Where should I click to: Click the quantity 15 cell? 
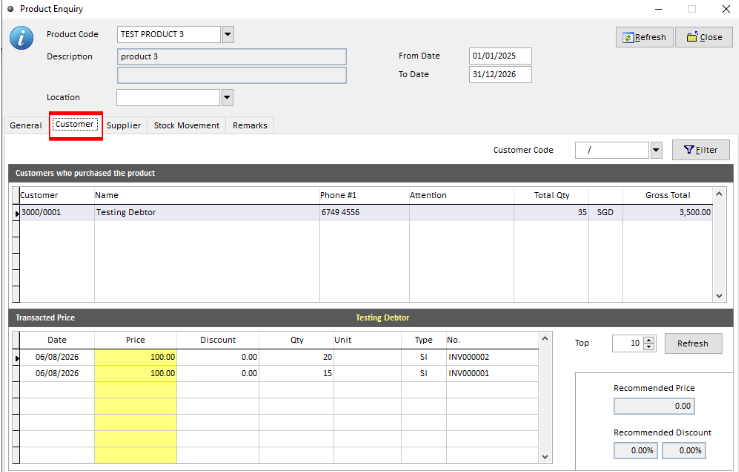(296, 373)
